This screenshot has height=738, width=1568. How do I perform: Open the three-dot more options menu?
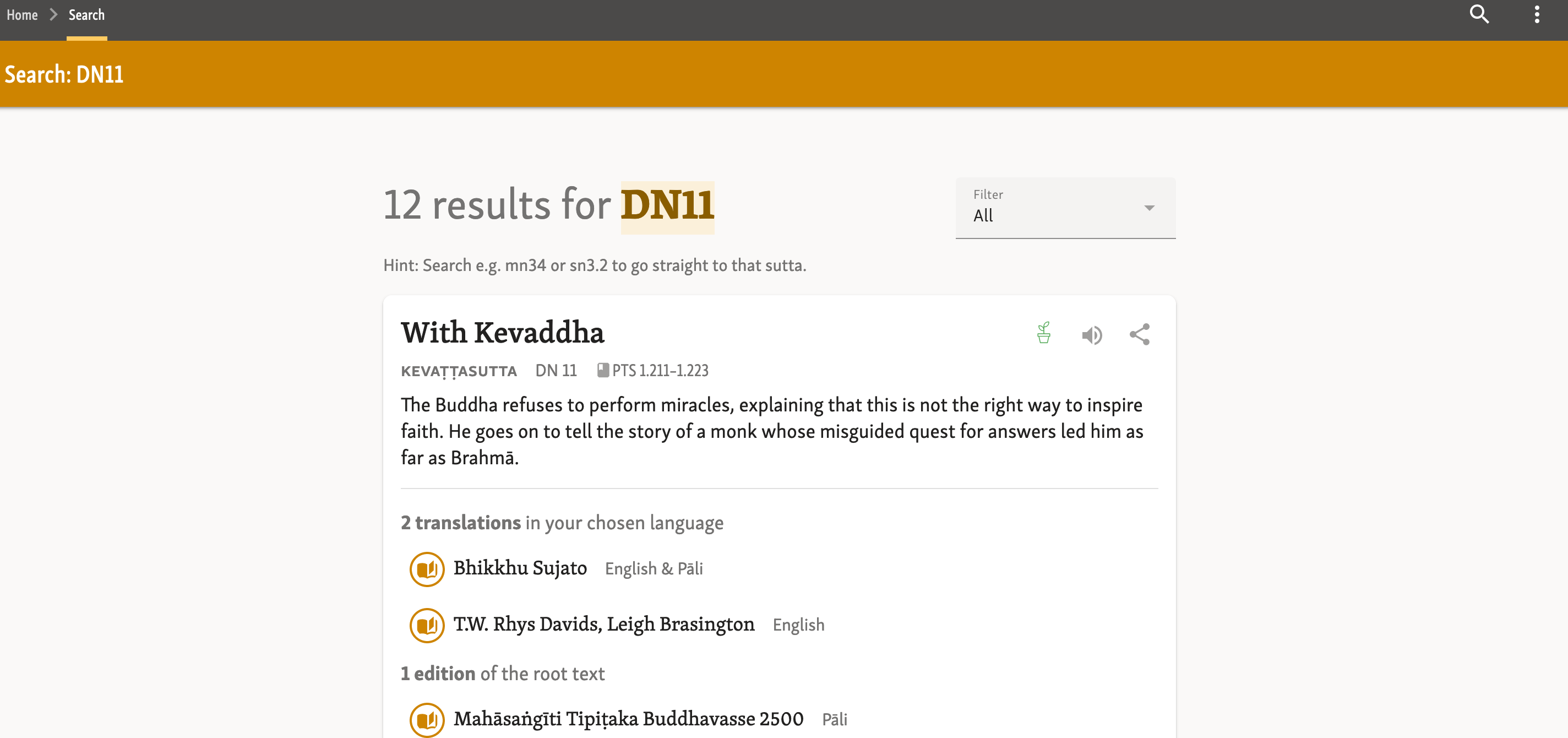[x=1537, y=14]
